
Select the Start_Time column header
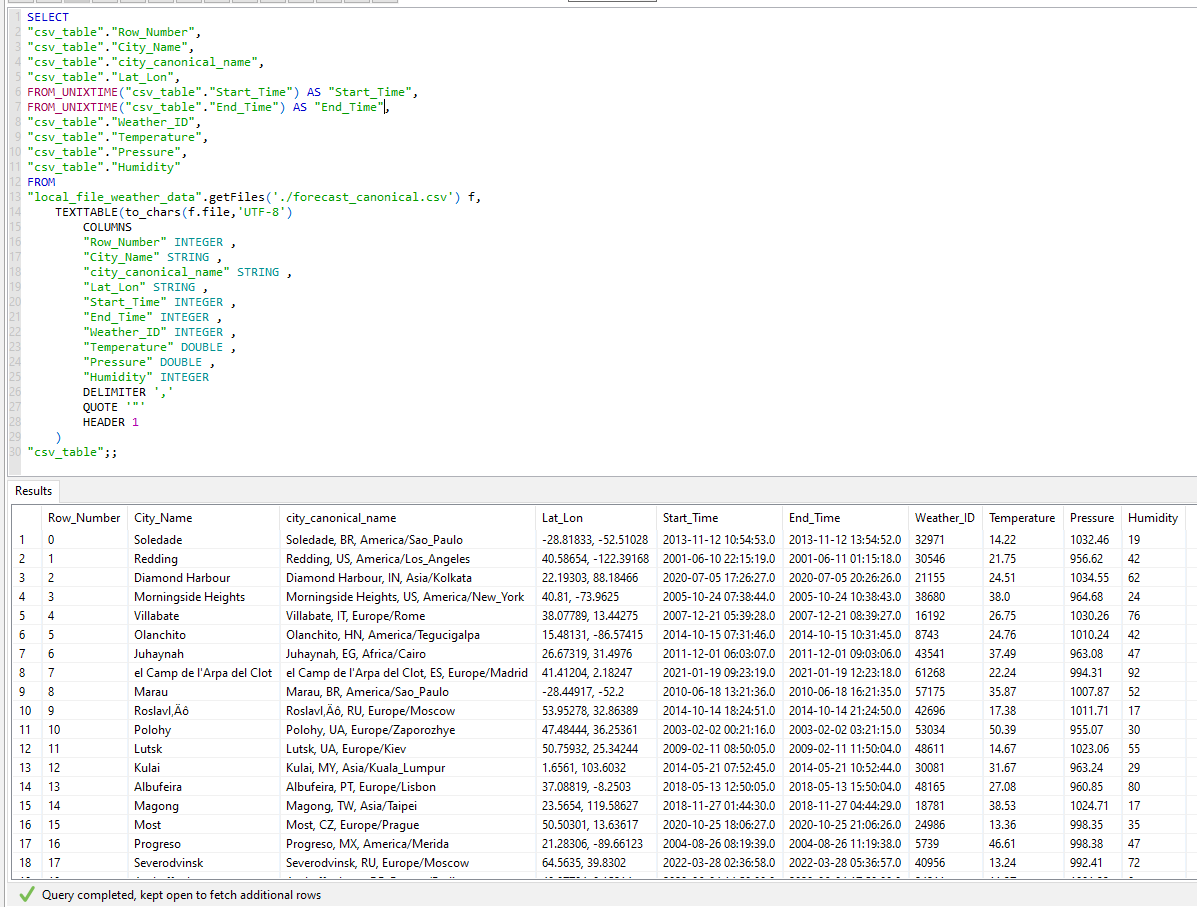tap(690, 518)
